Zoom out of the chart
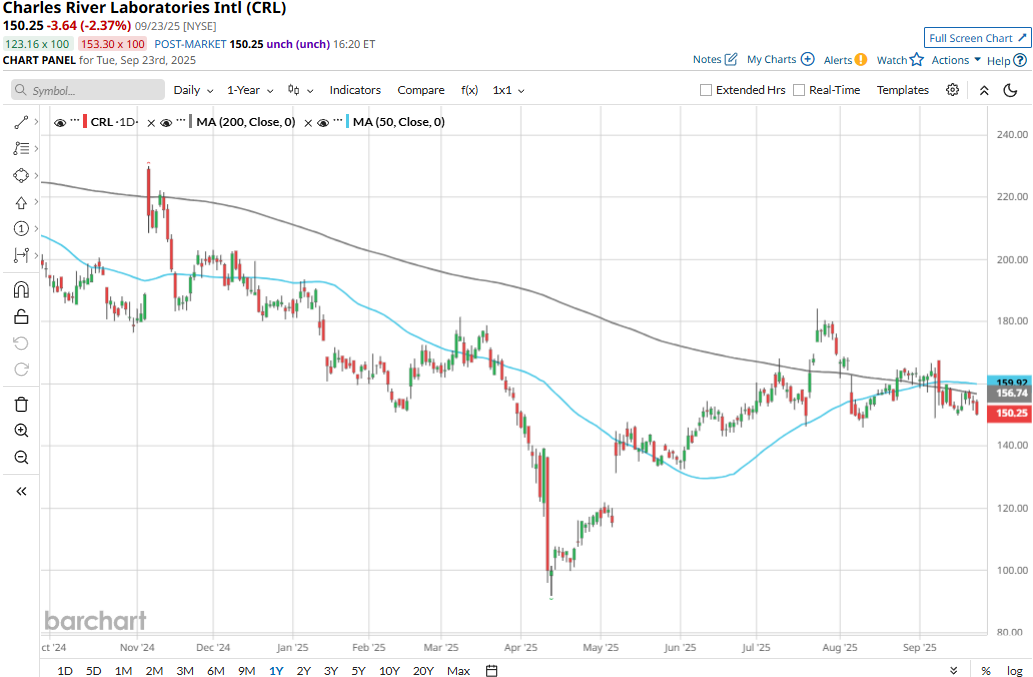This screenshot has width=1033, height=677. pos(21,457)
